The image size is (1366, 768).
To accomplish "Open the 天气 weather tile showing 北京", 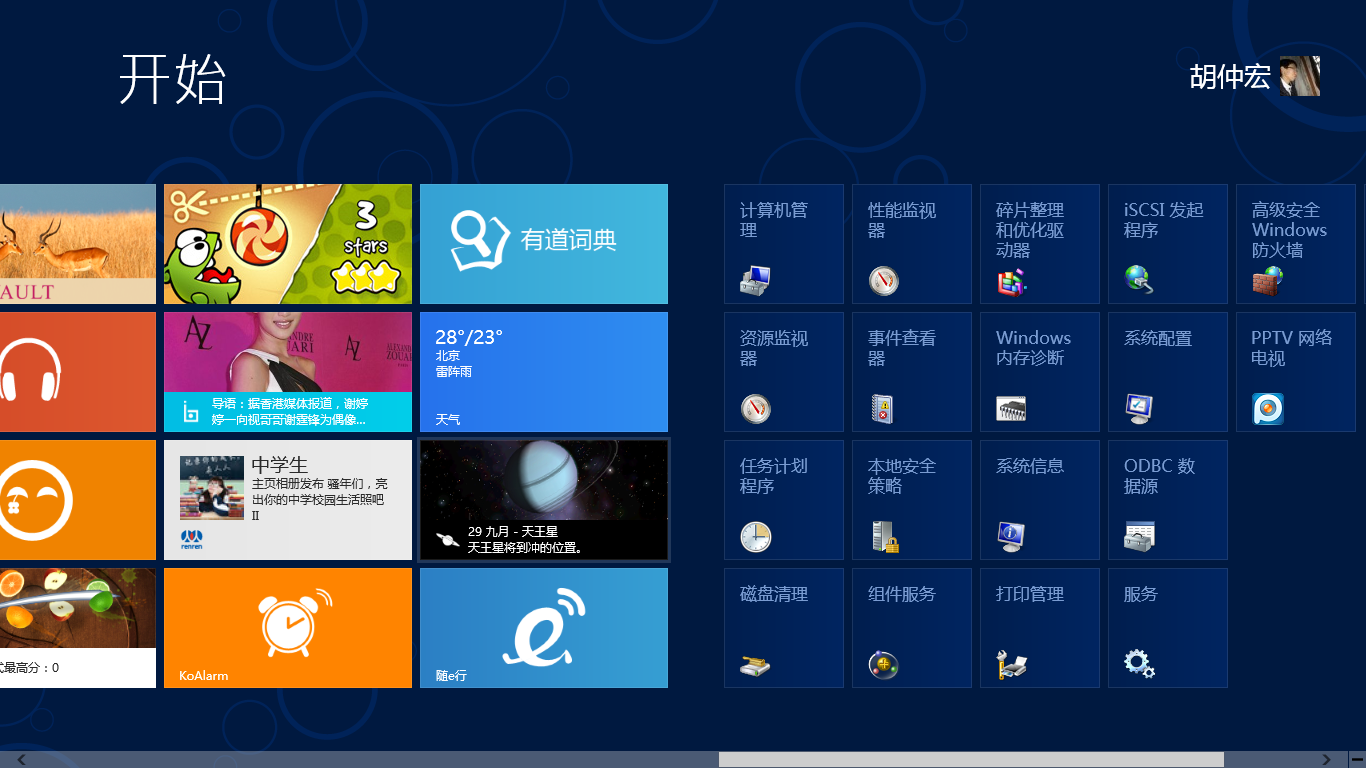I will 544,372.
